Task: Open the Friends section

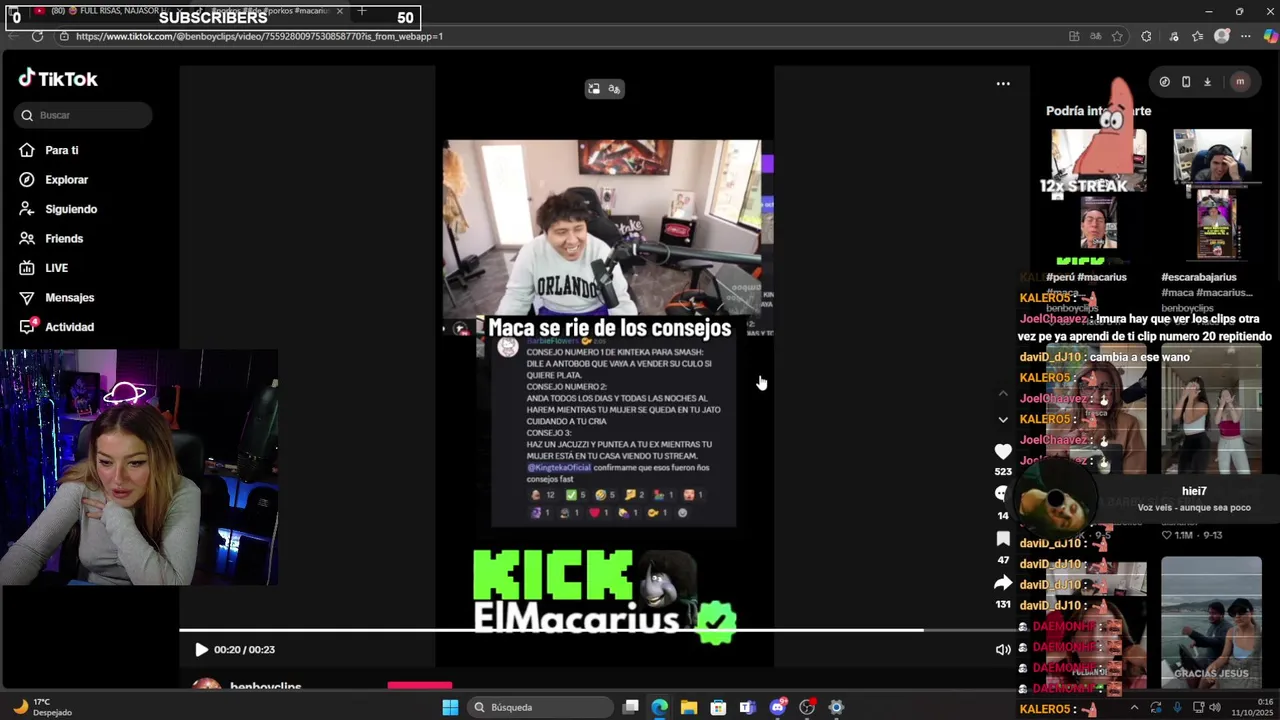Action: (x=64, y=239)
